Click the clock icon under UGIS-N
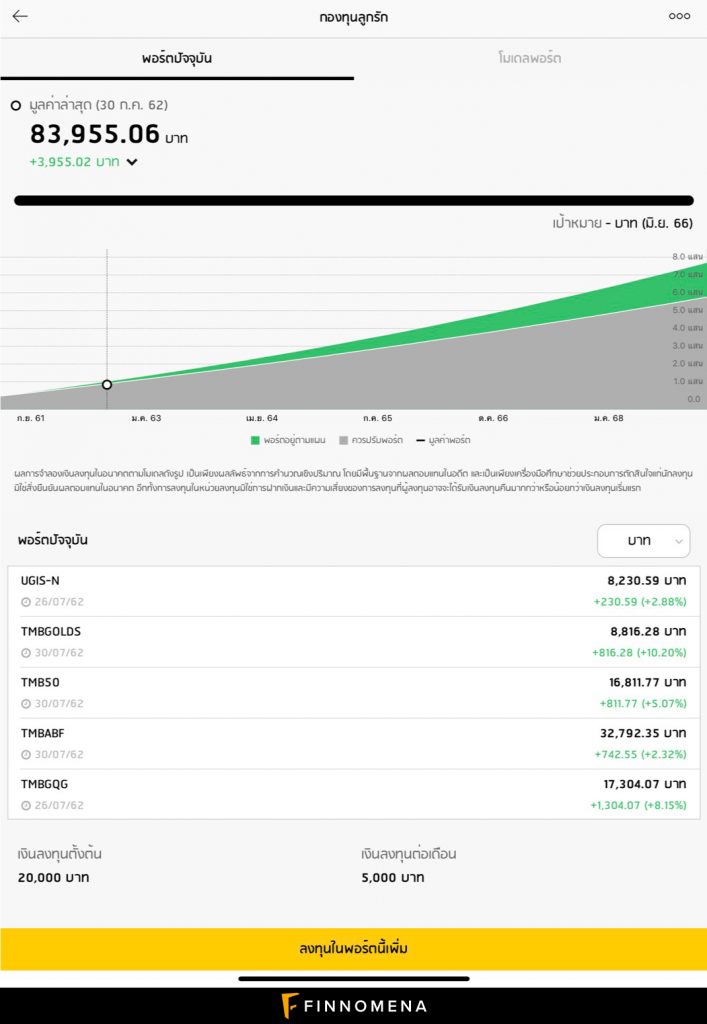The width and height of the screenshot is (707, 1024). pyautogui.click(x=26, y=602)
